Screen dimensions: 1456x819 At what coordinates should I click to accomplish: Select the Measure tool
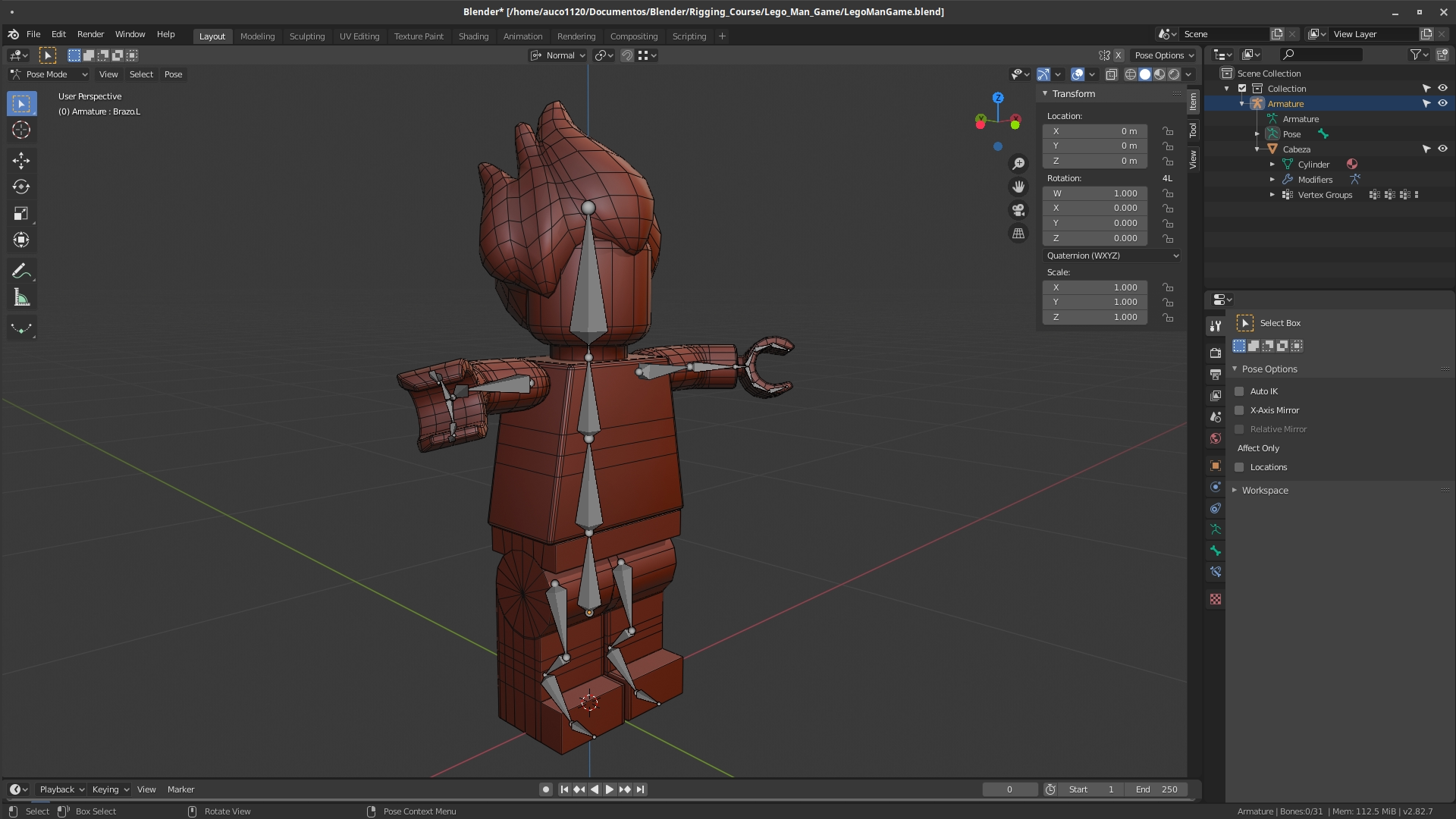[21, 298]
